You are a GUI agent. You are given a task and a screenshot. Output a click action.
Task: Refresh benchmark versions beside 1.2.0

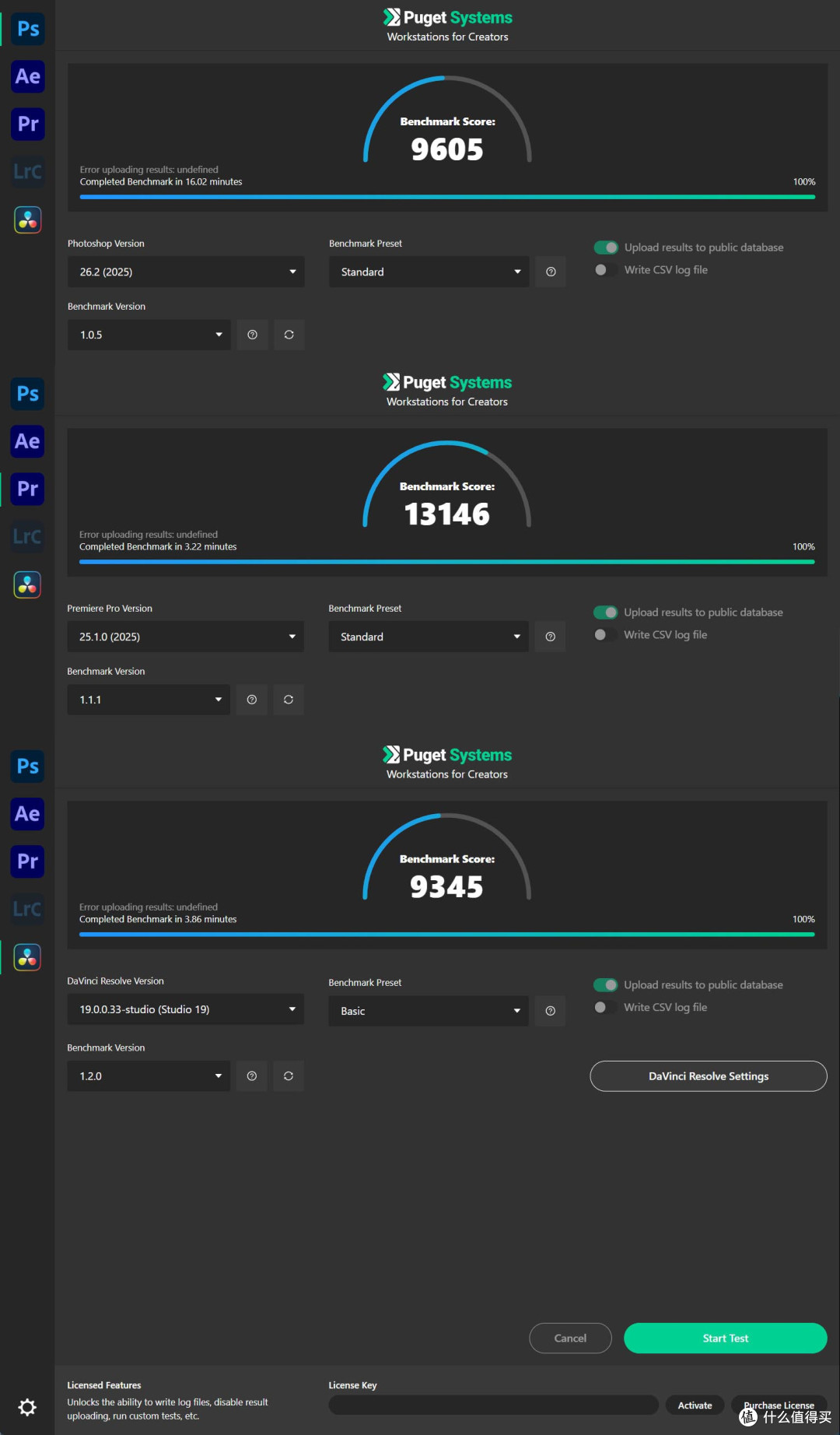click(288, 1076)
